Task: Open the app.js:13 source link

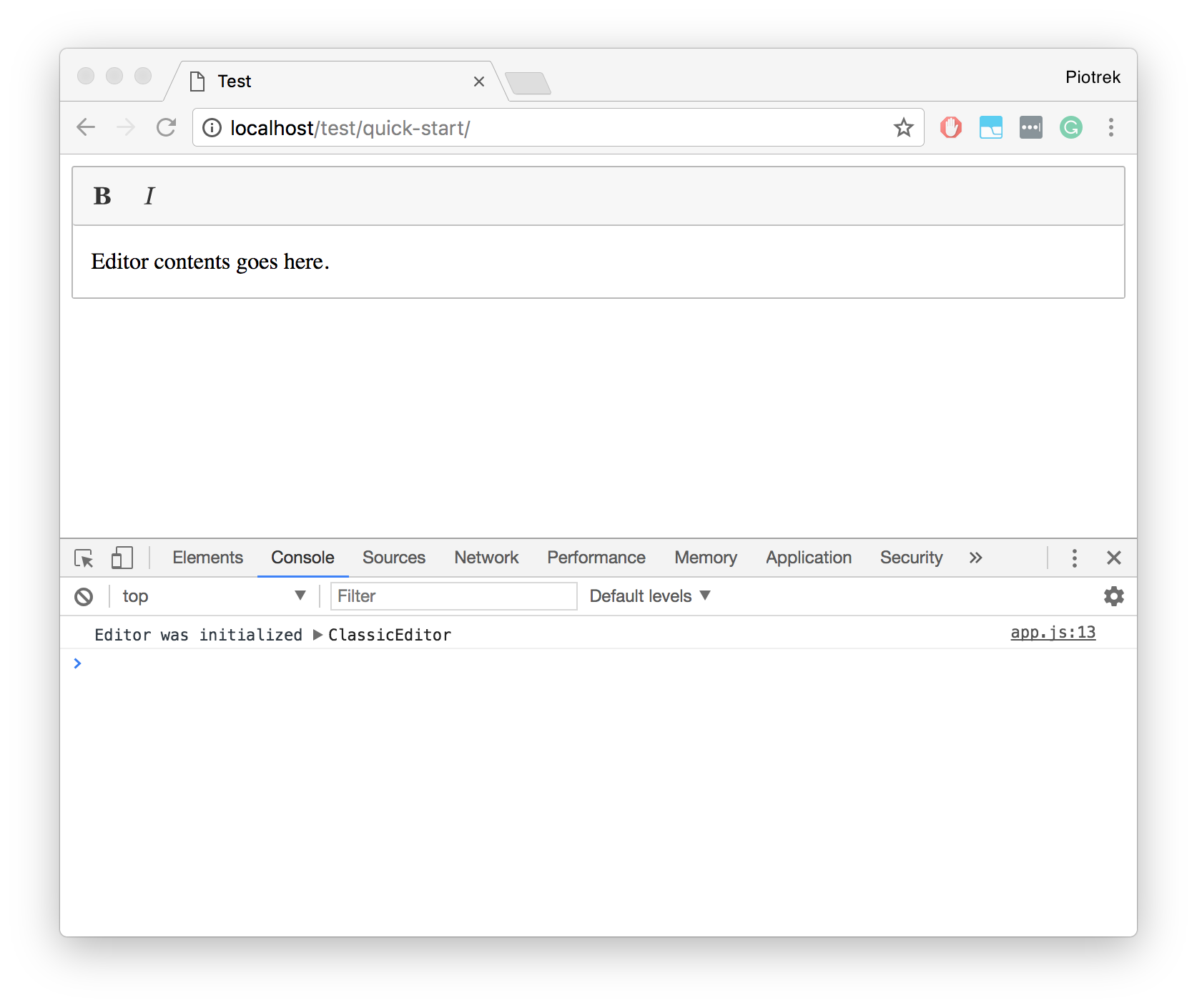Action: click(1053, 633)
